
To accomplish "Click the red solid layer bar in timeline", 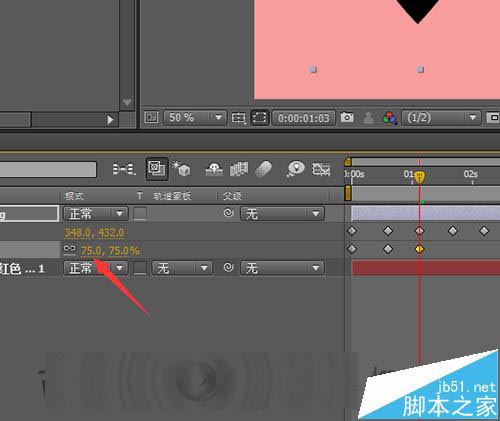I will pyautogui.click(x=426, y=268).
